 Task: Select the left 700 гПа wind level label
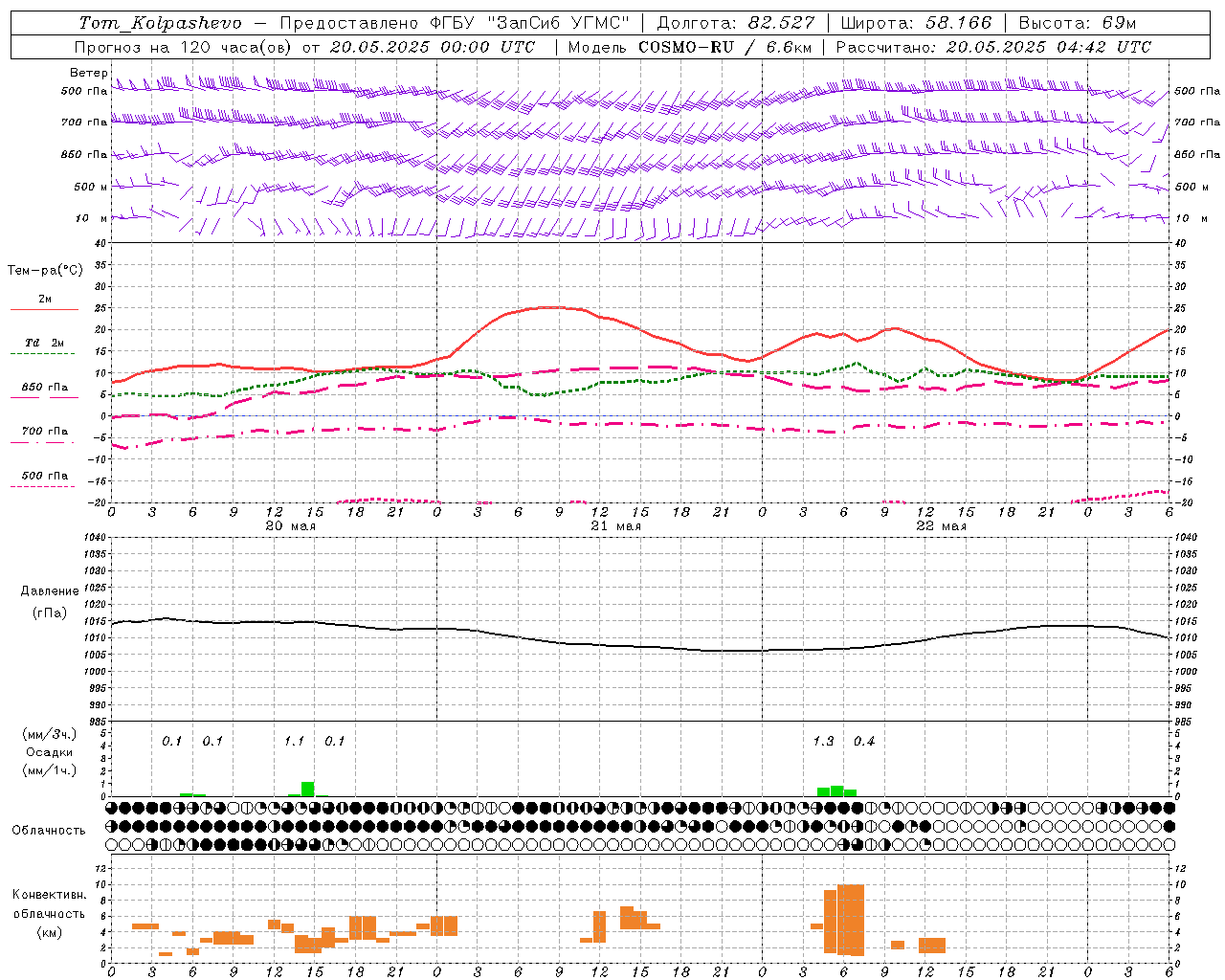click(84, 122)
